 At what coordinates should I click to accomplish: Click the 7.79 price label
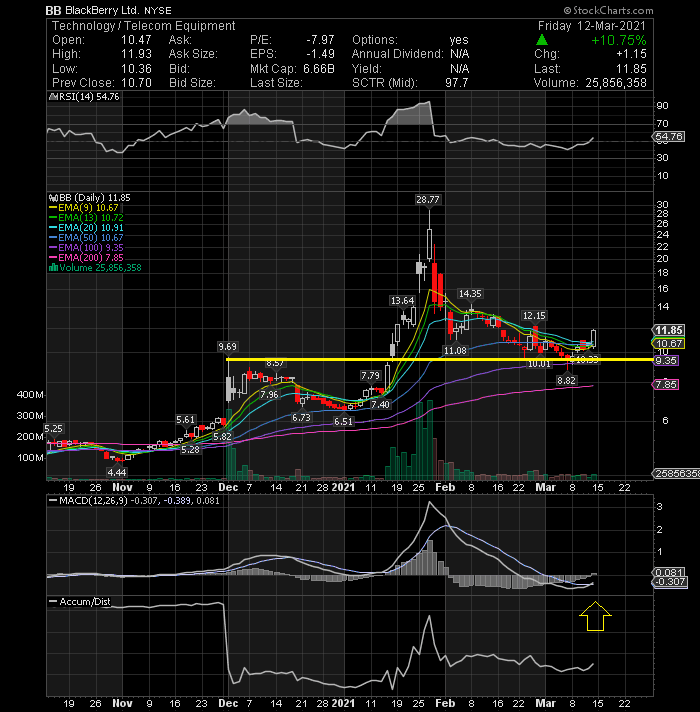tap(370, 376)
